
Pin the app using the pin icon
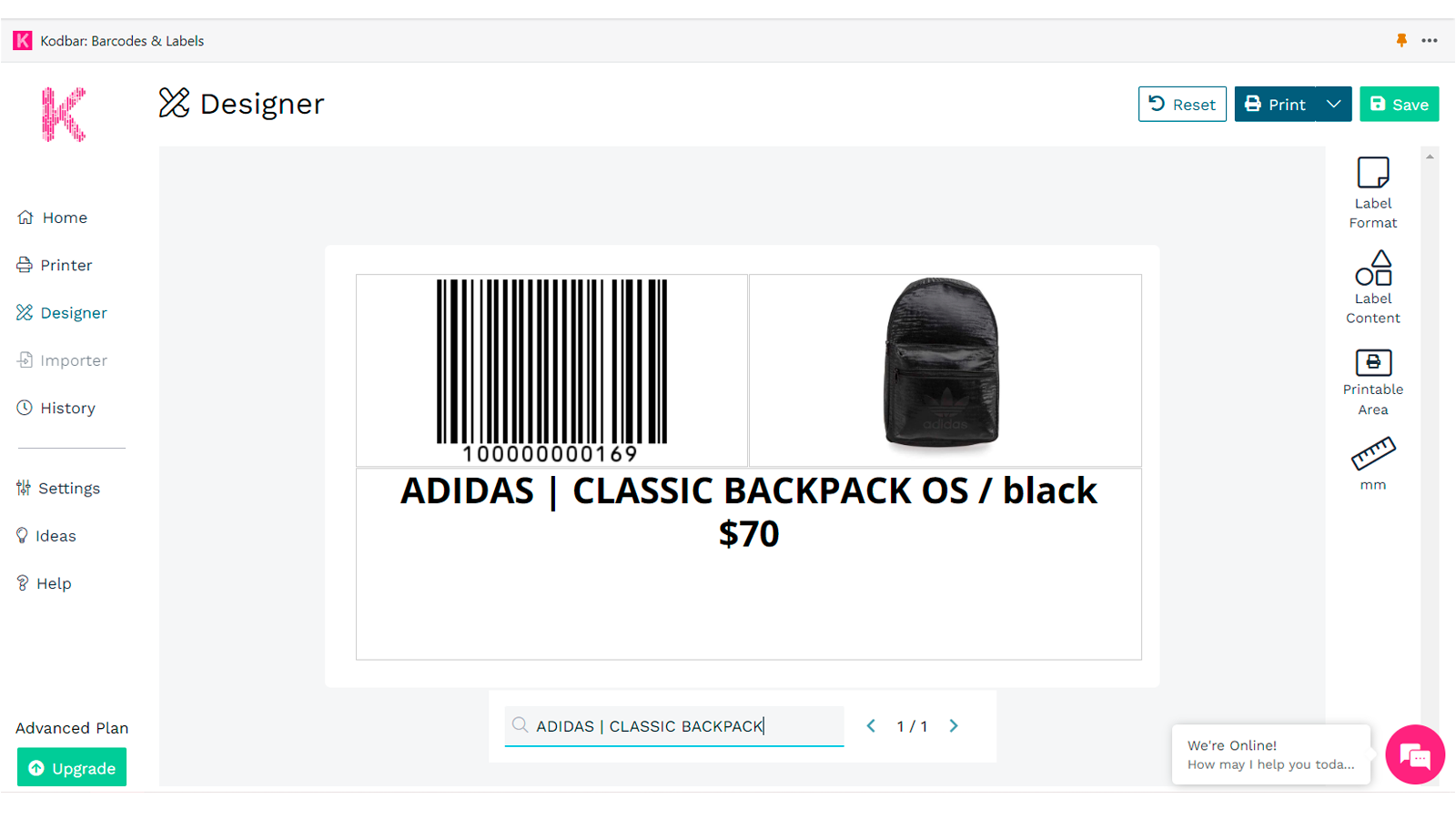[x=1402, y=40]
